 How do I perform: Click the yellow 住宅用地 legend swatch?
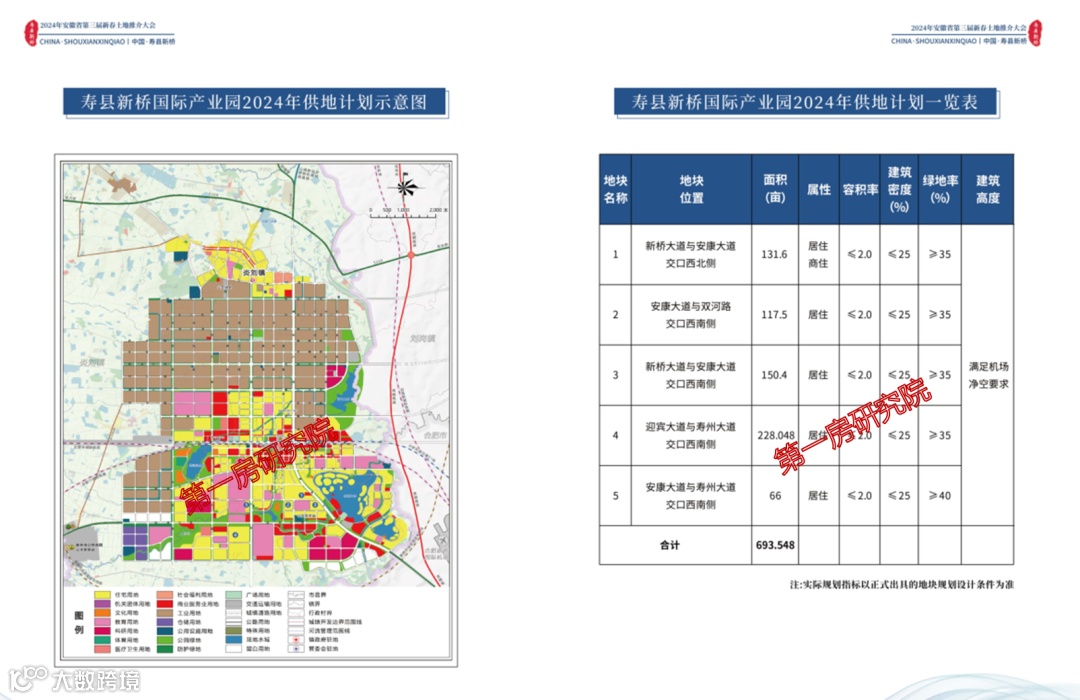coord(102,595)
